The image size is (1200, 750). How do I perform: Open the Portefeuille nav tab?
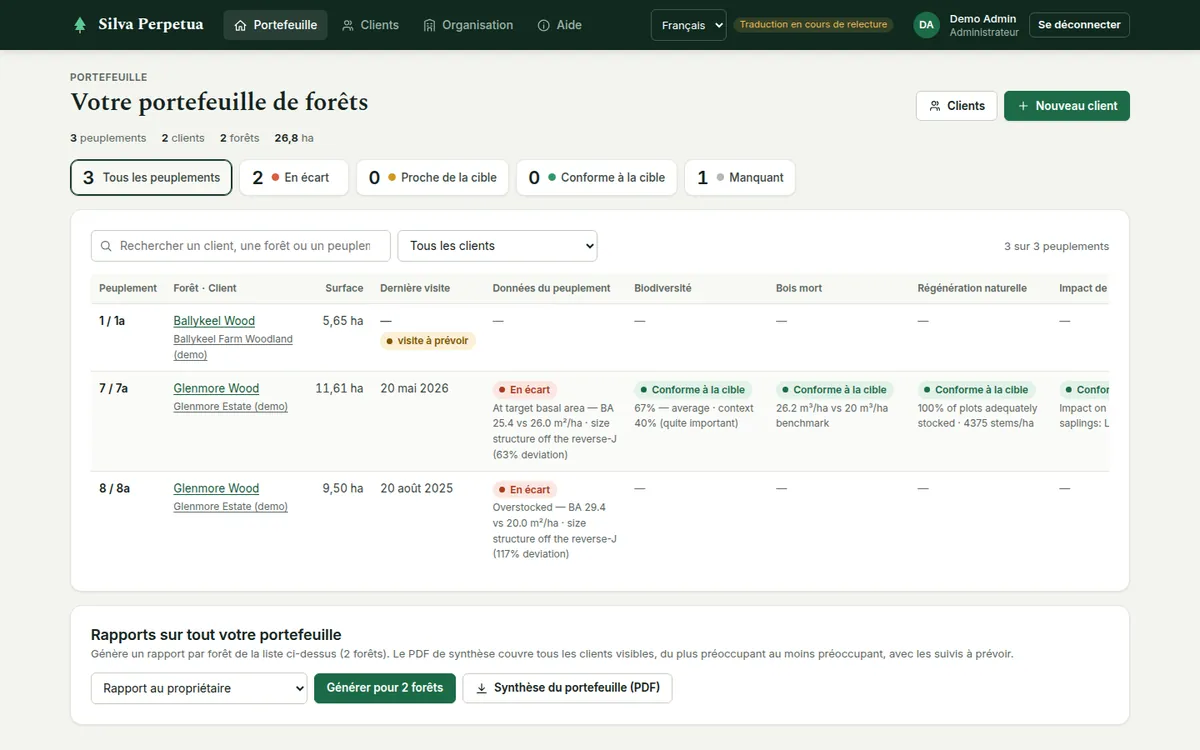[275, 25]
